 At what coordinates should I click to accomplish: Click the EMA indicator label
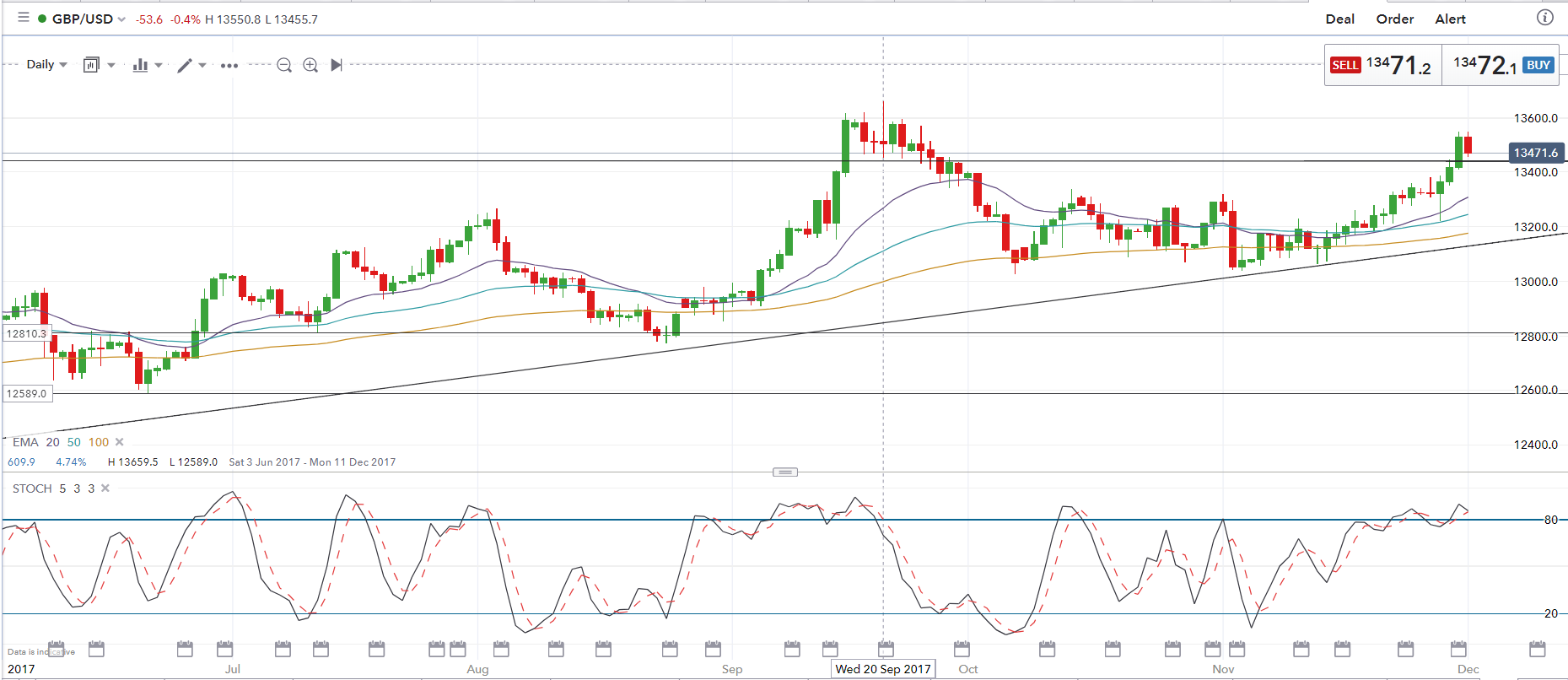click(25, 442)
